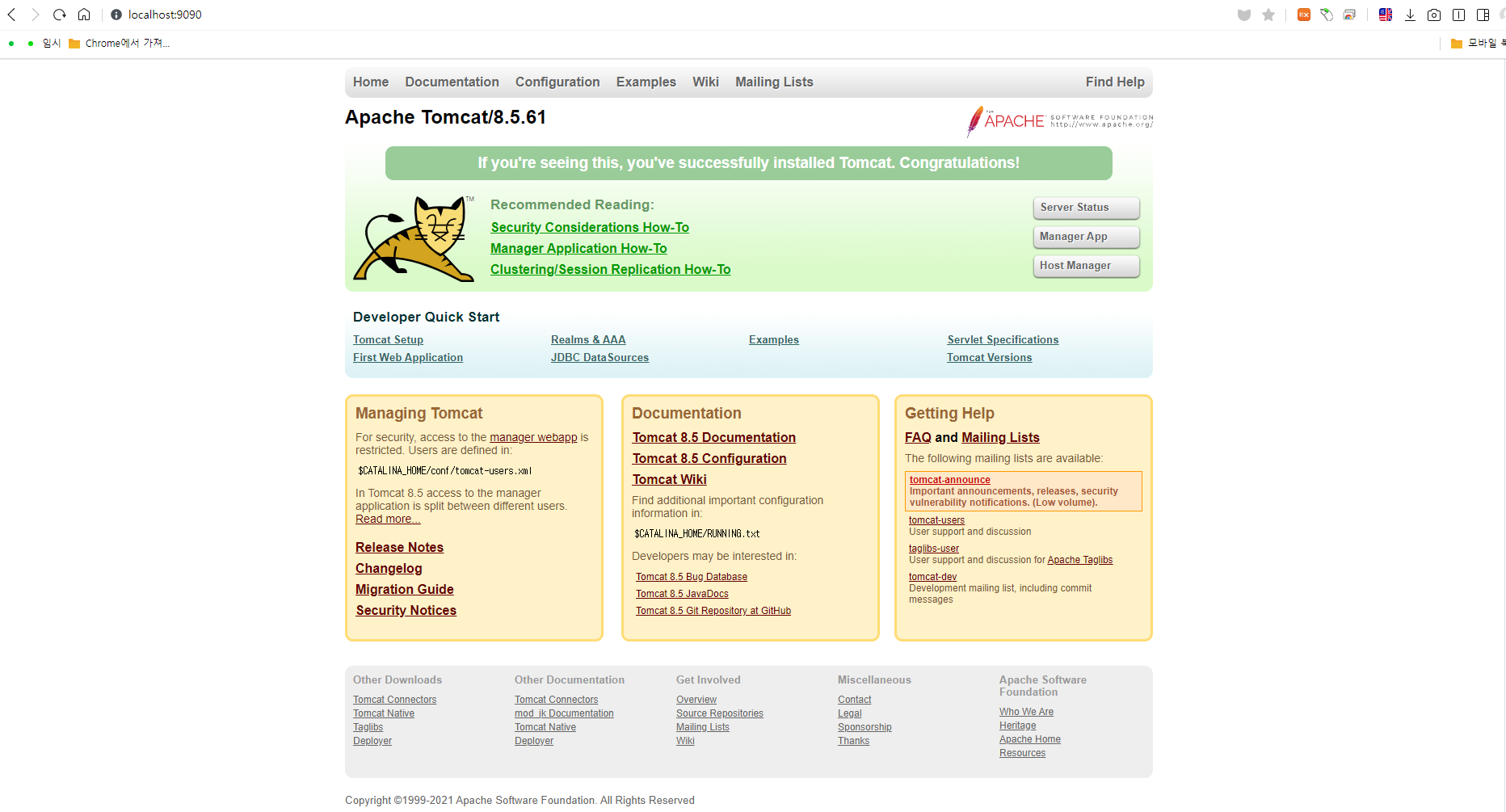Click the Manager App button
1506x812 pixels.
pyautogui.click(x=1087, y=237)
